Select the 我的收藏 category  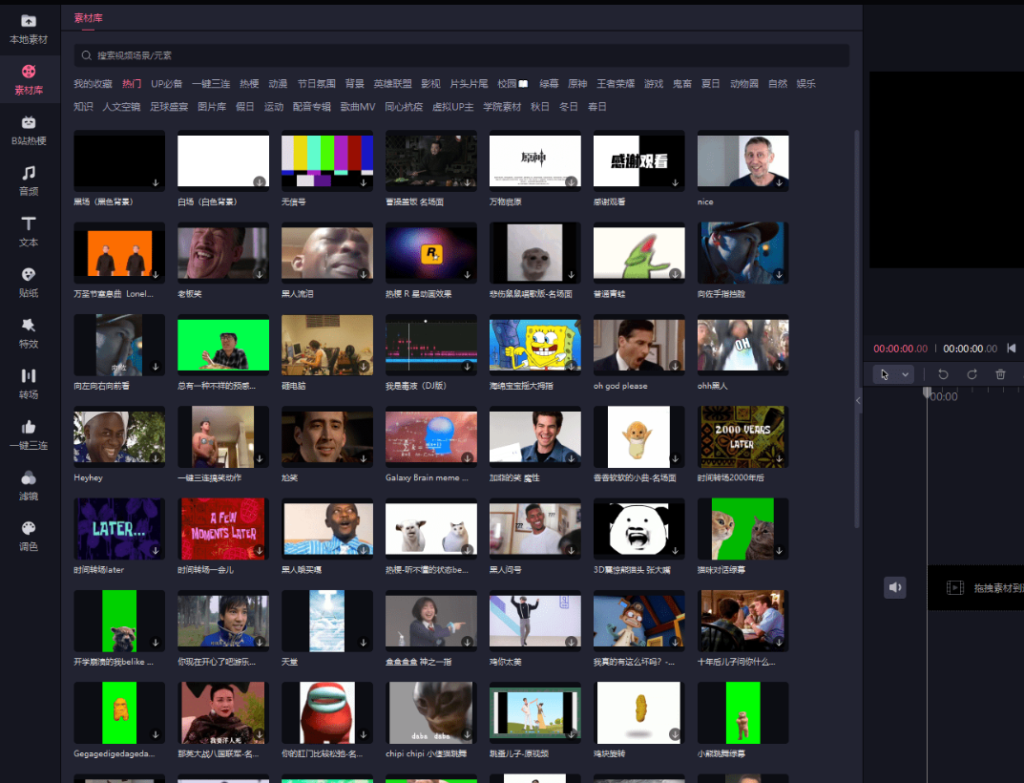93,84
